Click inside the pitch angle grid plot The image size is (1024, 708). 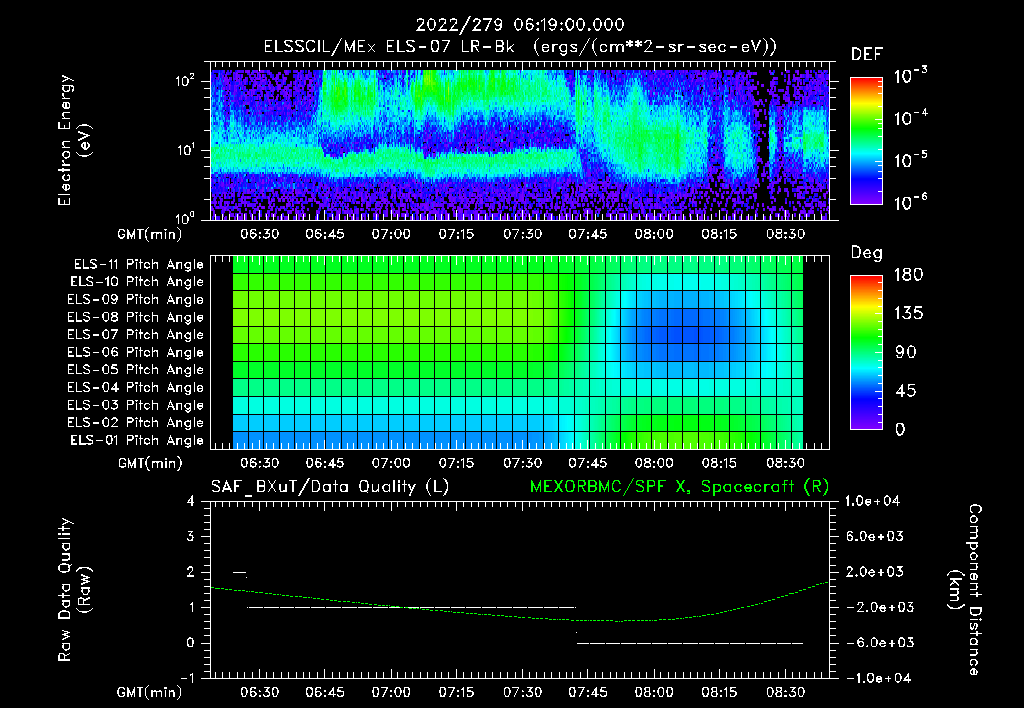[x=520, y=352]
